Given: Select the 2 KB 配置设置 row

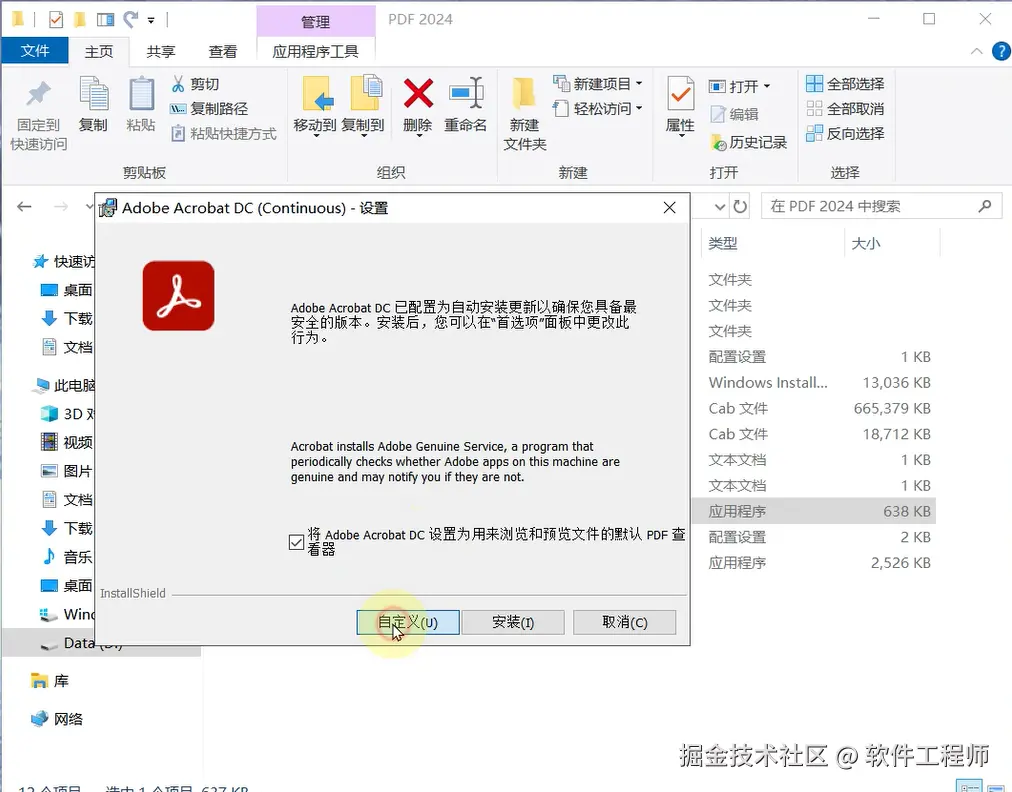Looking at the screenshot, I should [815, 537].
